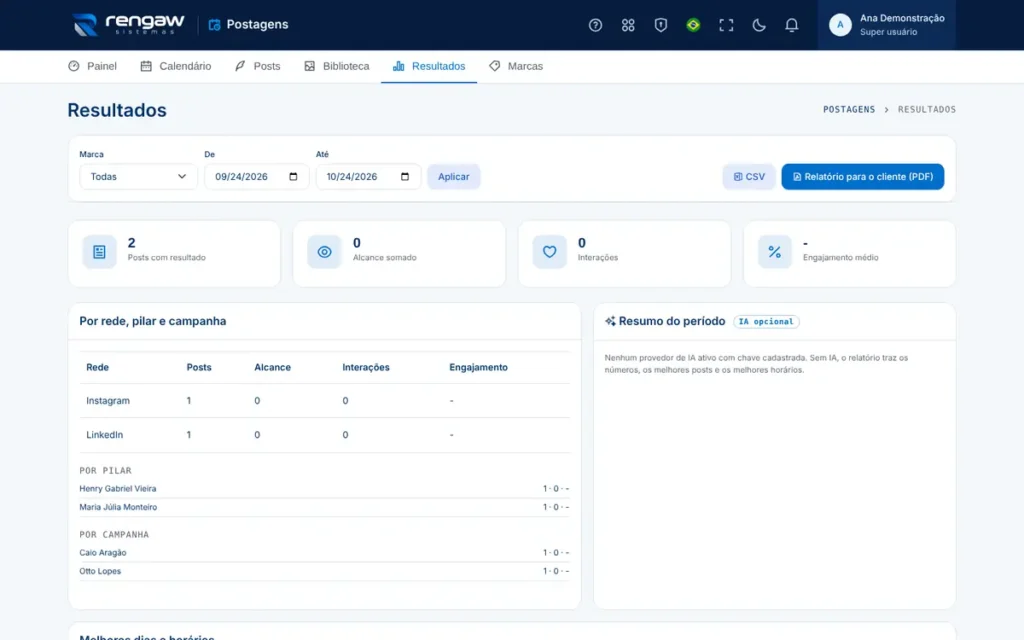
Task: Select the Resultados tab
Action: tap(429, 66)
